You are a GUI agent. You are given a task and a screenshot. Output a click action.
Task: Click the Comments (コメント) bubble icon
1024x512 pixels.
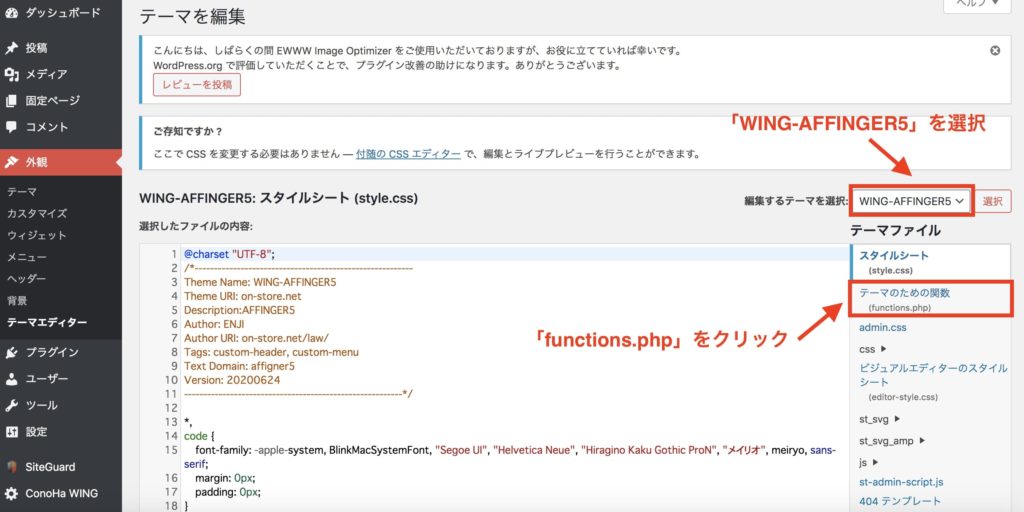pyautogui.click(x=11, y=127)
